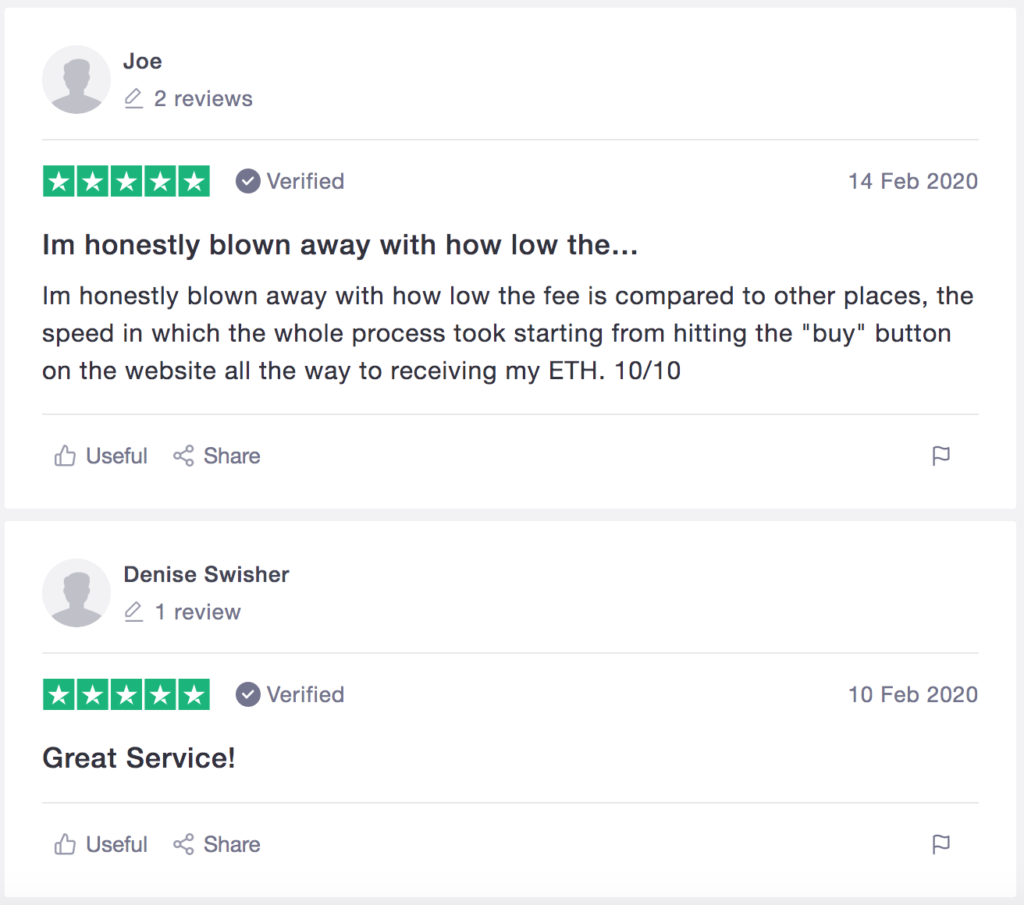Click Joe's profile avatar

(76, 80)
